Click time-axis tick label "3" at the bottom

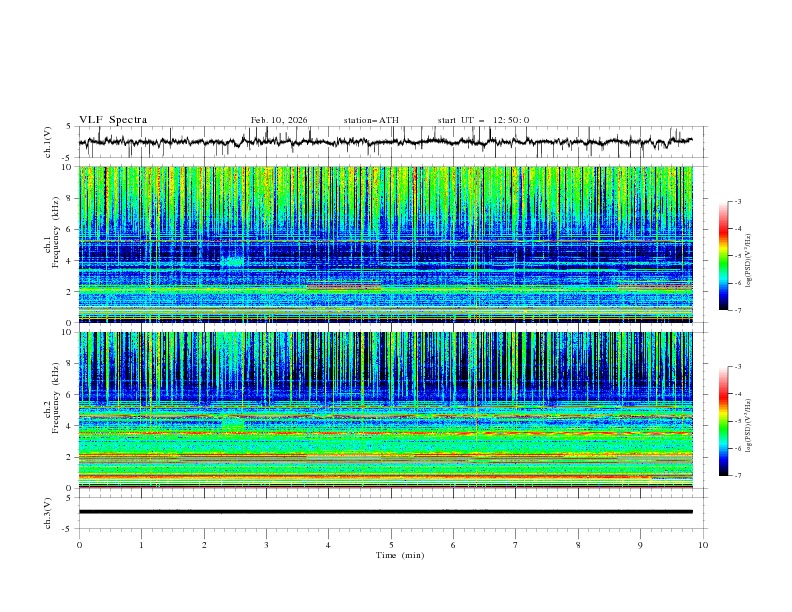(x=266, y=545)
